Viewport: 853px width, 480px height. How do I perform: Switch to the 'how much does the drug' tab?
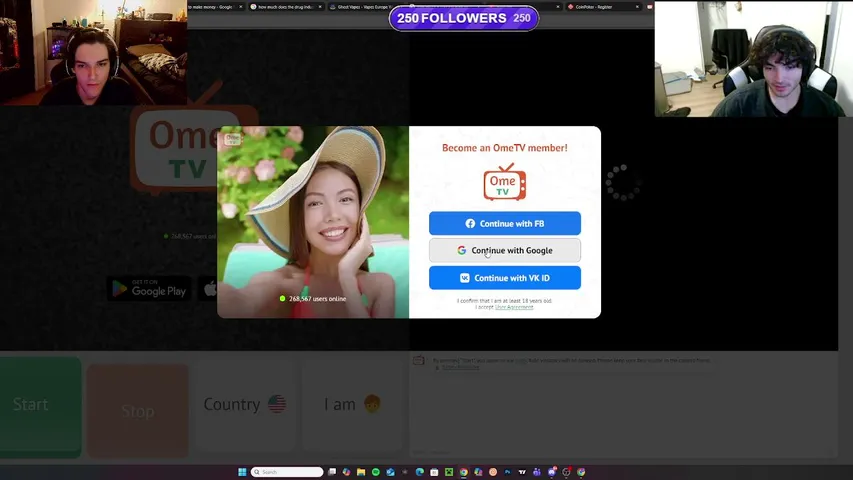(285, 7)
